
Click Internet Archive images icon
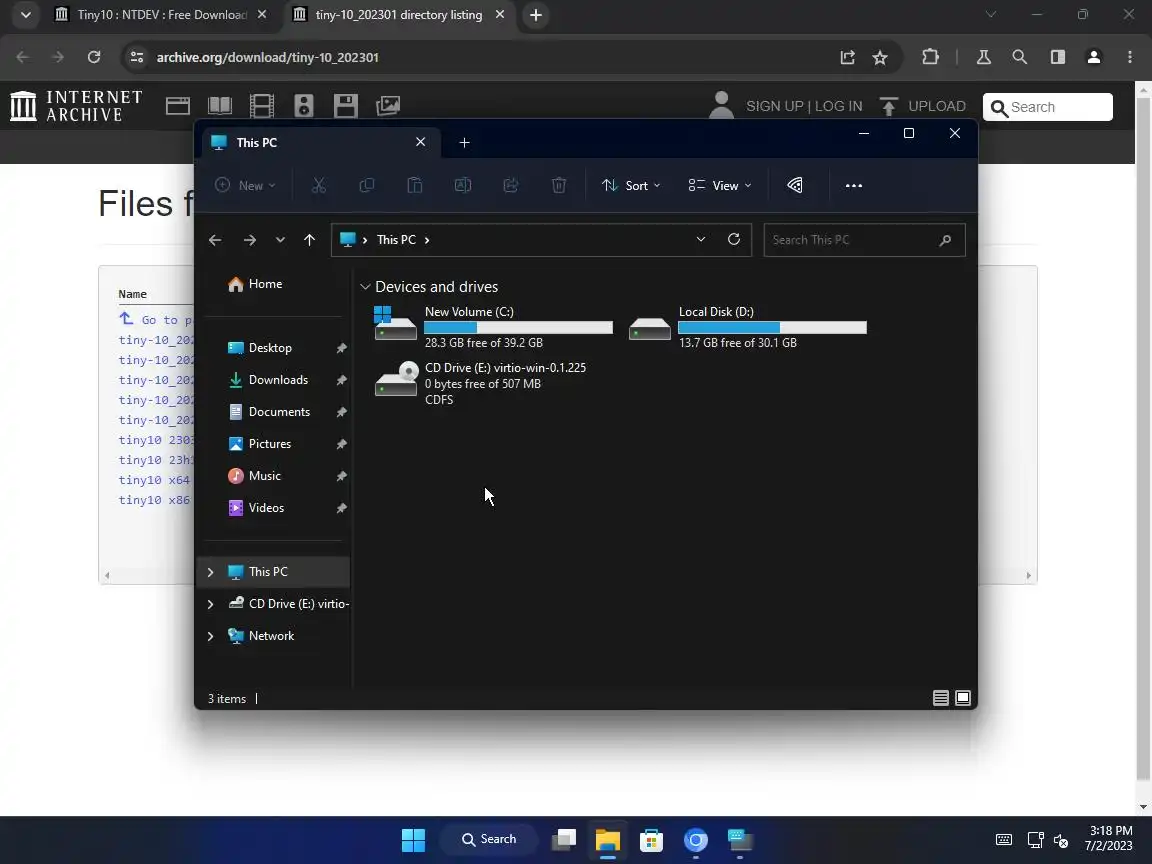point(388,106)
